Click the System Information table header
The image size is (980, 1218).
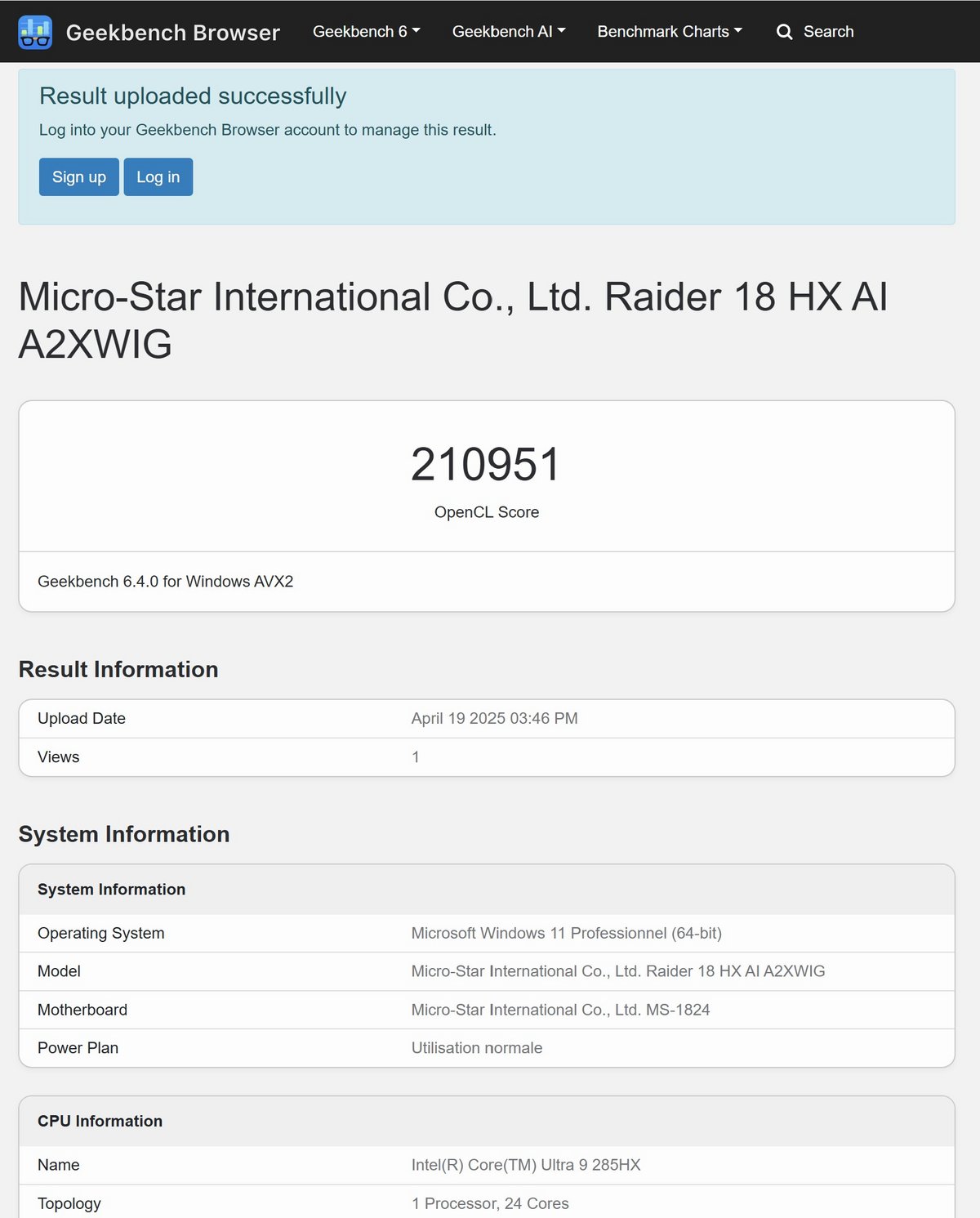coord(112,890)
